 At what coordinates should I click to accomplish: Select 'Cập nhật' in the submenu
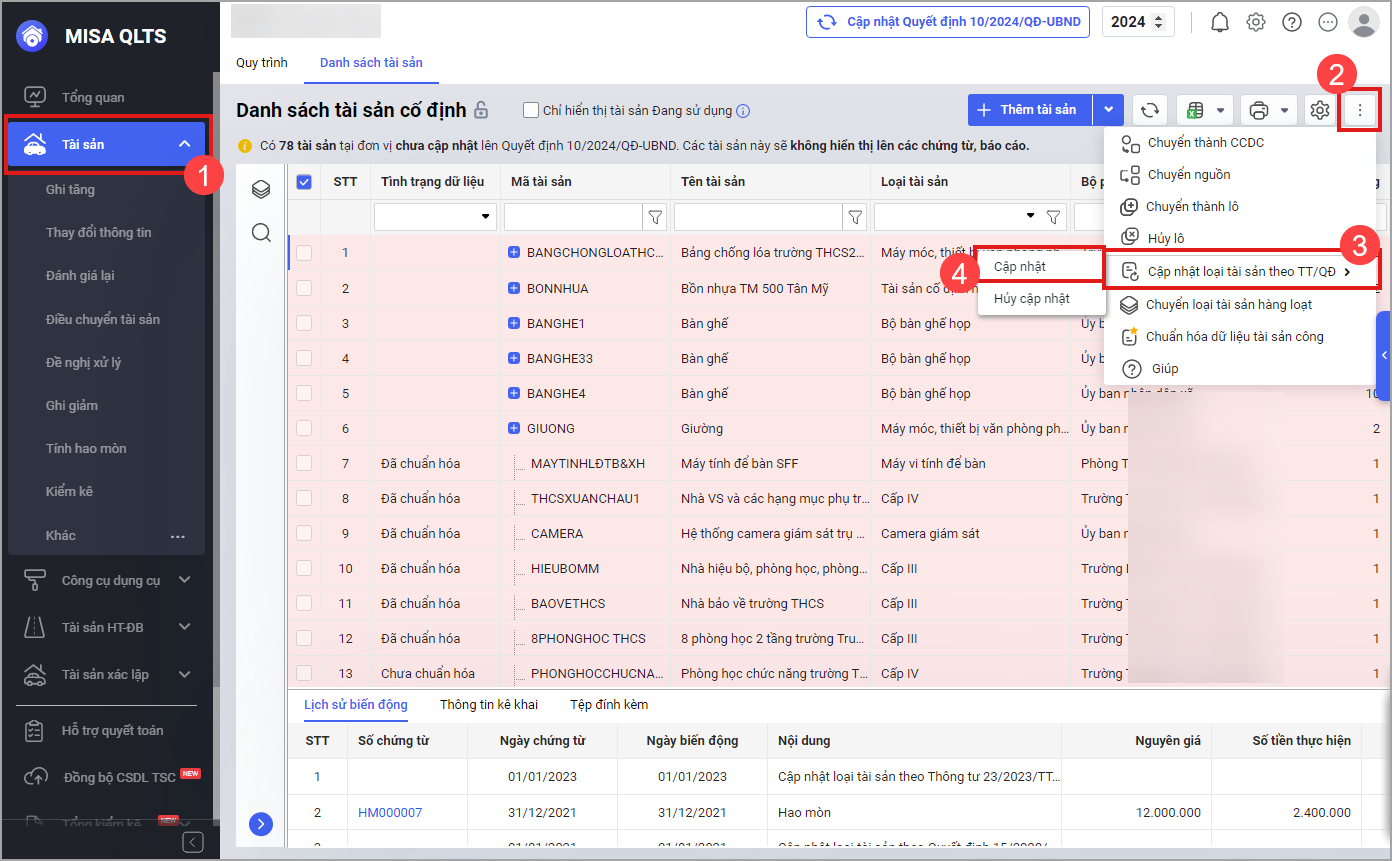point(1020,267)
